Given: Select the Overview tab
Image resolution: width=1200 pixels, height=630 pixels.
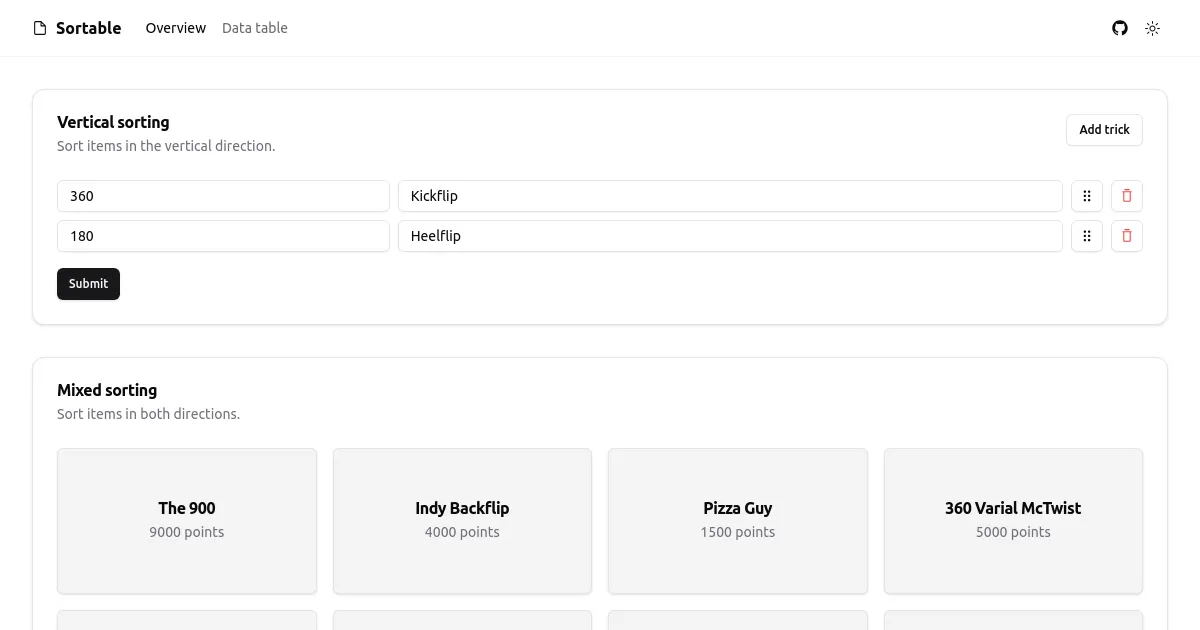Looking at the screenshot, I should coord(176,28).
